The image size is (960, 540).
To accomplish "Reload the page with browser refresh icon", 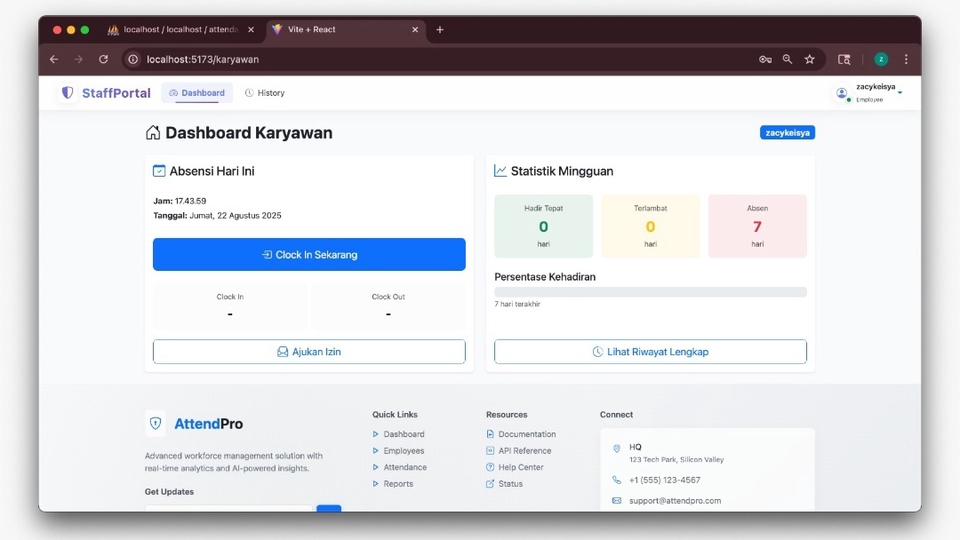I will pos(103,60).
